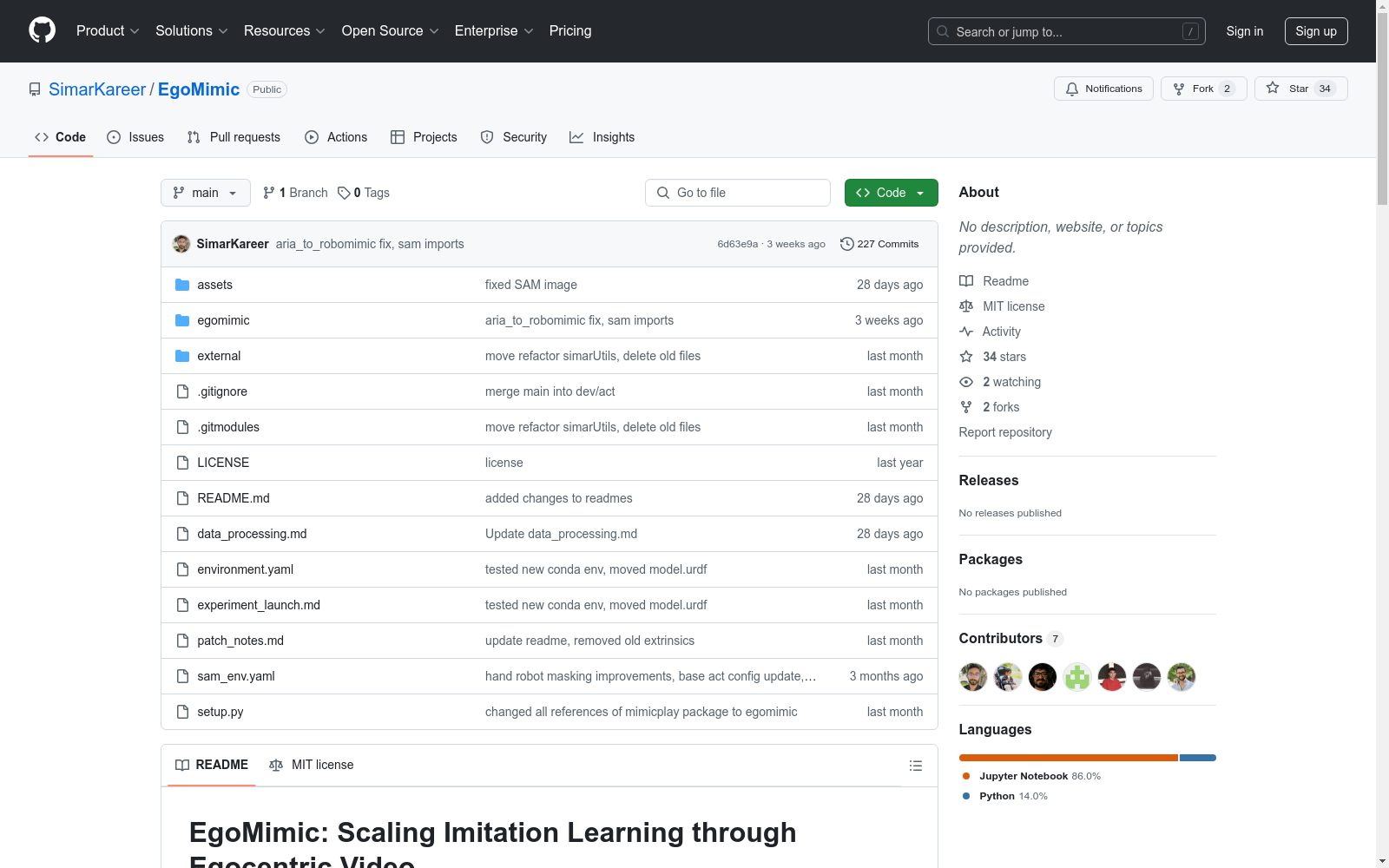The height and width of the screenshot is (868, 1389).
Task: Expand the Open Source menu
Action: [x=391, y=31]
